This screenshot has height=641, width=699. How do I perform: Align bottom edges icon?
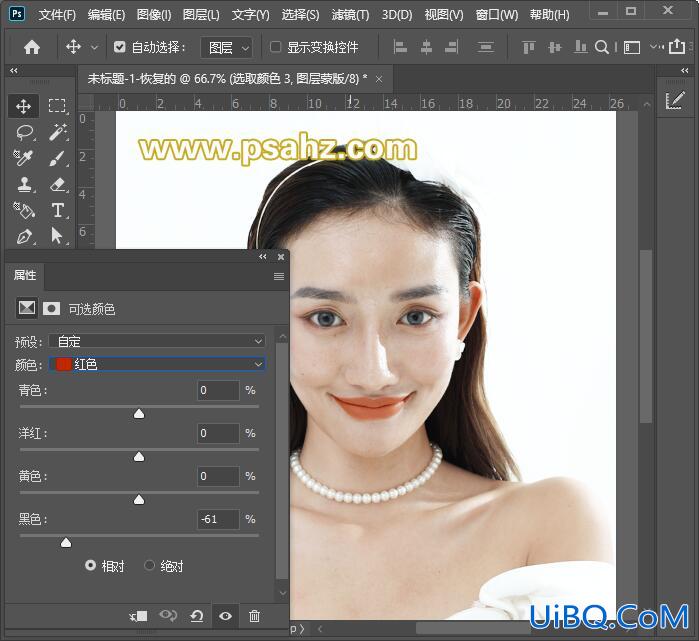pos(580,47)
